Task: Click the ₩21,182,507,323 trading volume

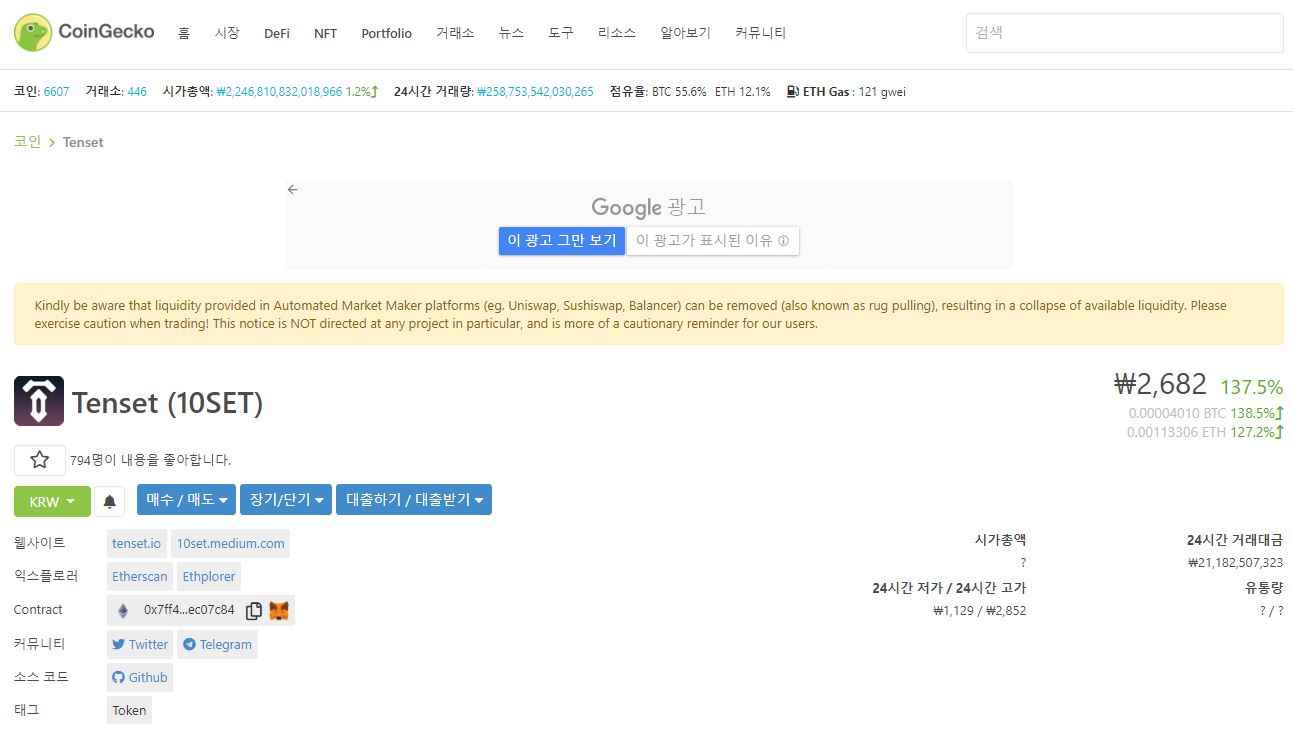Action: (1235, 563)
